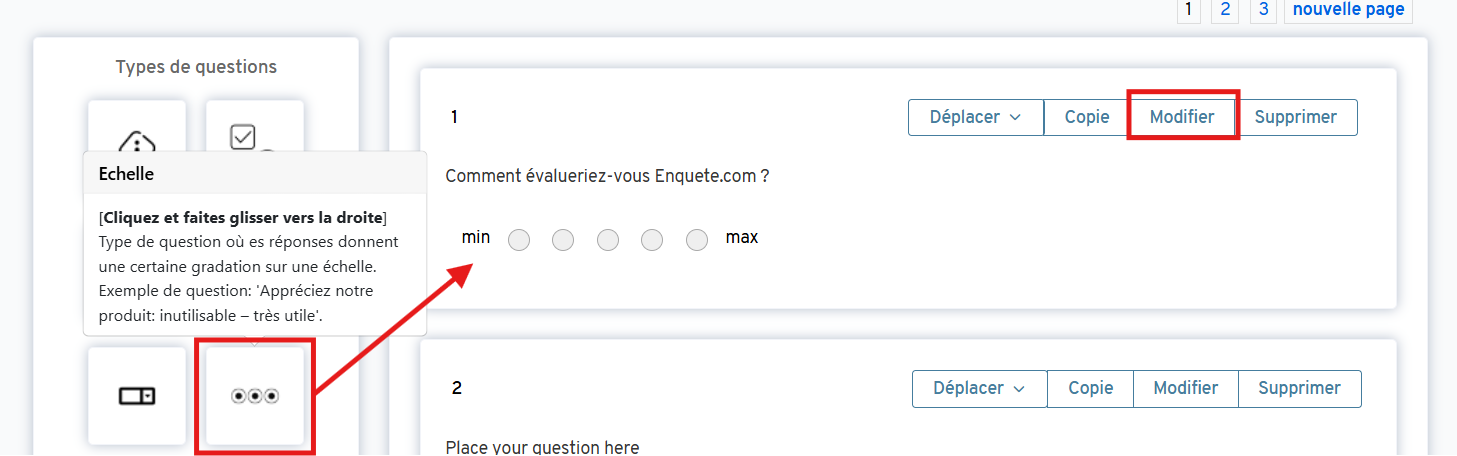Click Modifier on question 2

[1185, 388]
